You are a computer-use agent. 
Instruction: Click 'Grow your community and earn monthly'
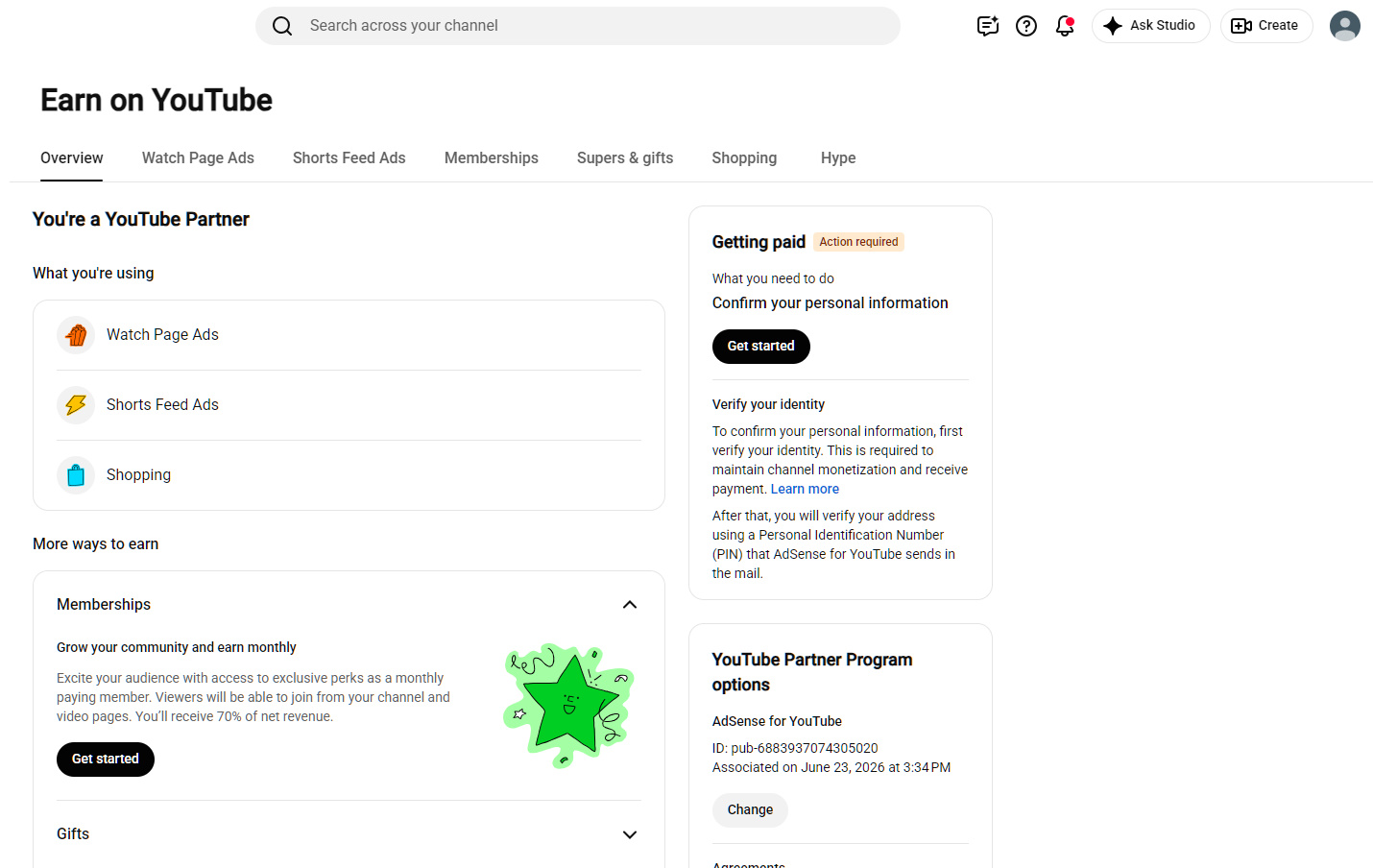[x=177, y=648]
